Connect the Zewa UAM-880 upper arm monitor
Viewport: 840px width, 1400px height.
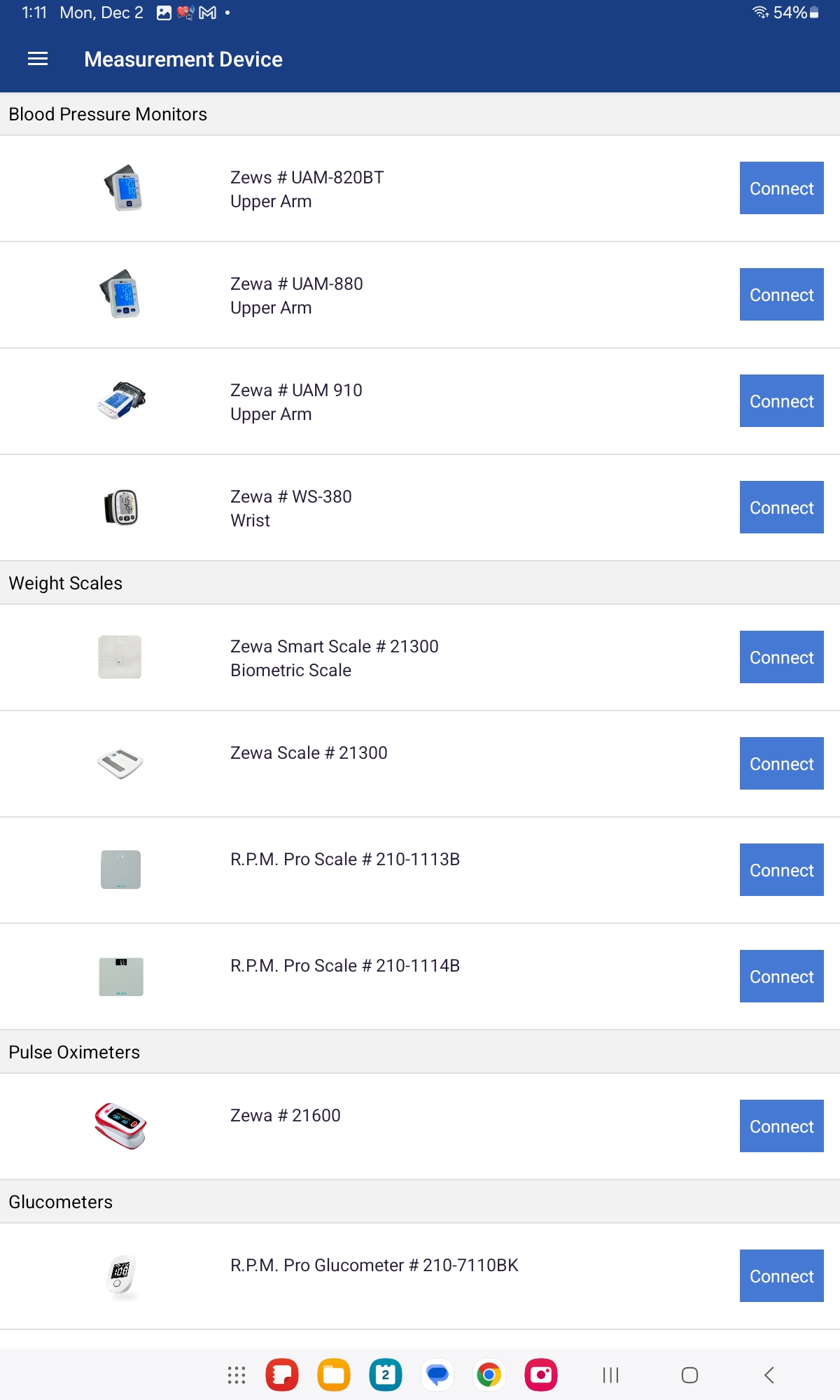click(x=781, y=295)
